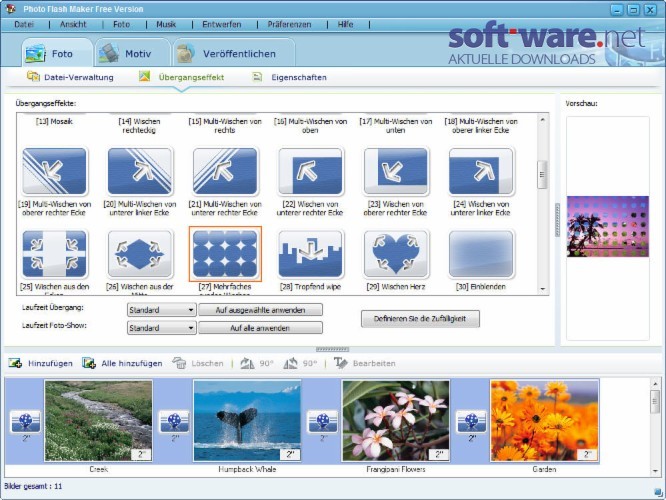
Task: Choose transition 29 Wischen Herz
Action: point(396,254)
